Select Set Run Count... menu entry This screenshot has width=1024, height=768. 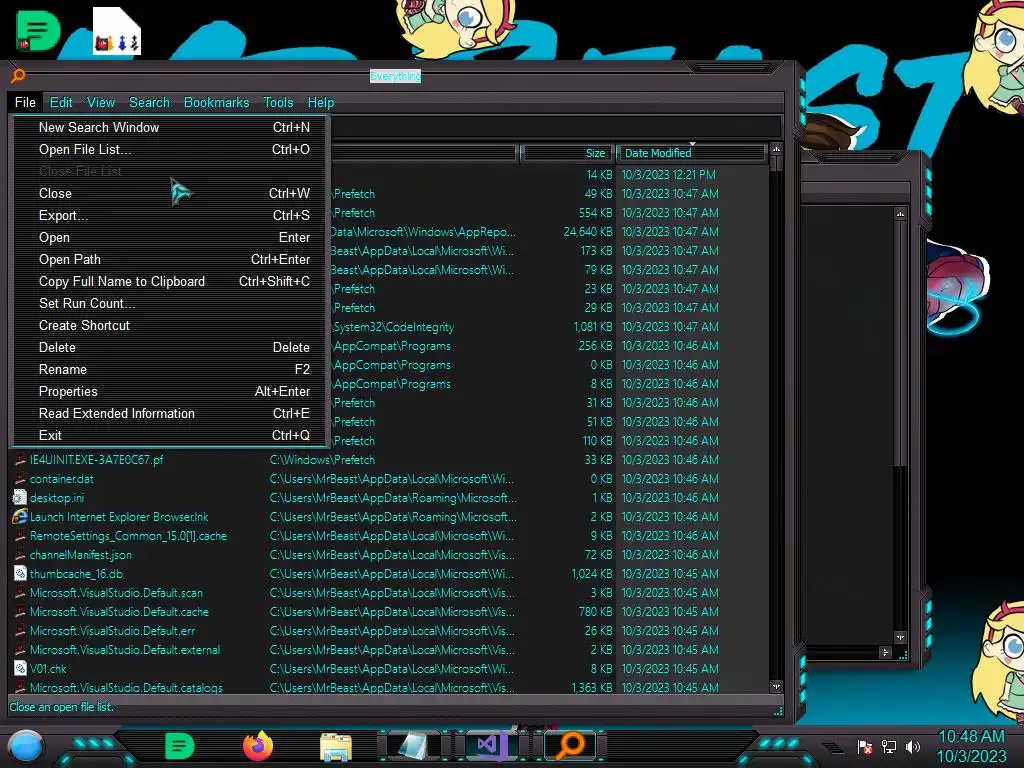tap(170, 304)
